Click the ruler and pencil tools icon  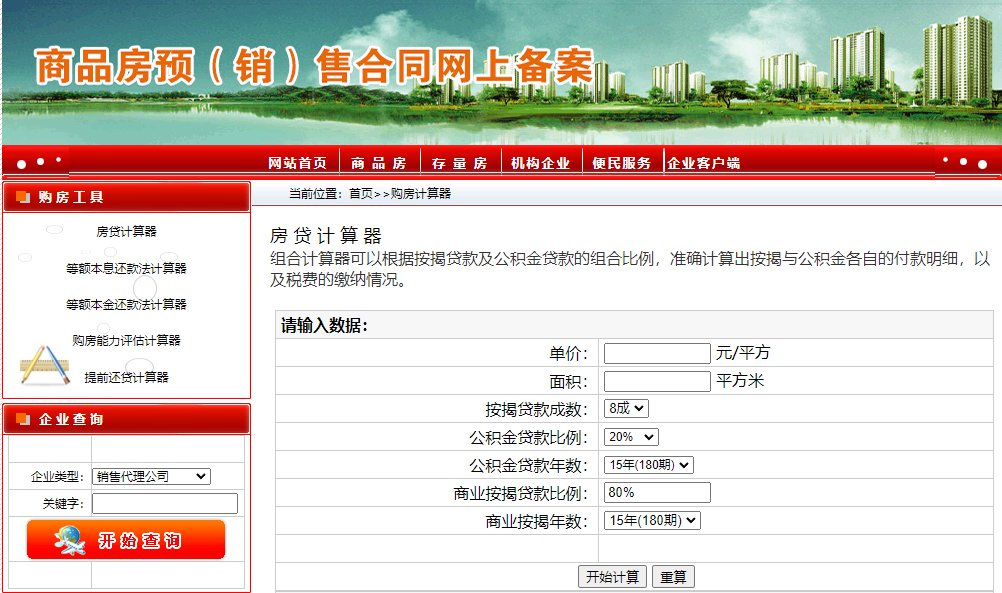coord(44,366)
